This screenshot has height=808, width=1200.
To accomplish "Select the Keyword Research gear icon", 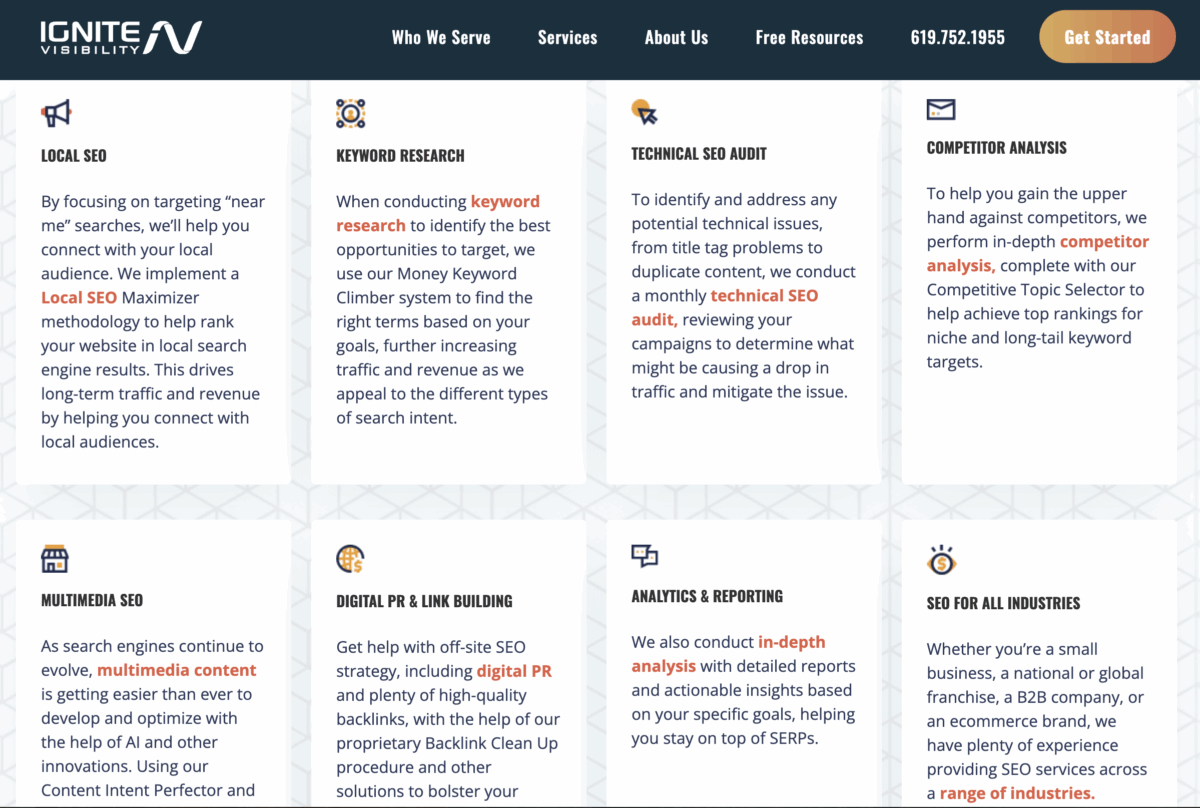I will [349, 112].
